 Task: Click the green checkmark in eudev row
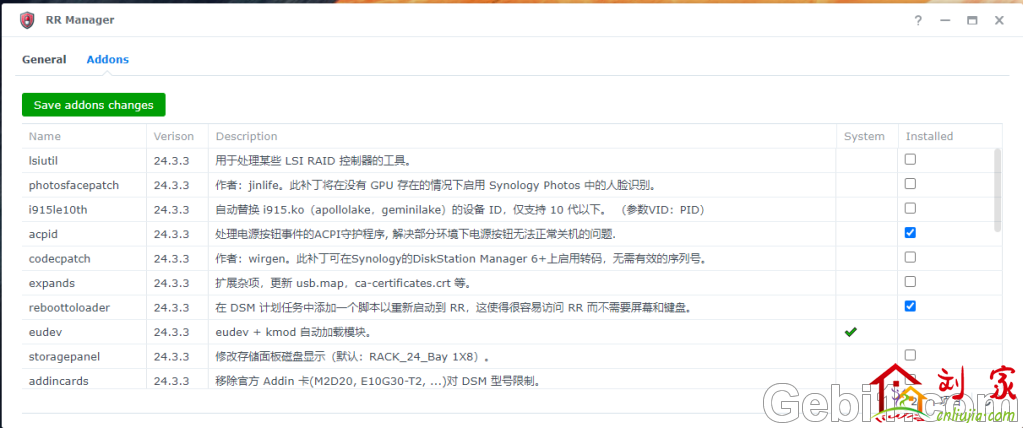tap(850, 331)
